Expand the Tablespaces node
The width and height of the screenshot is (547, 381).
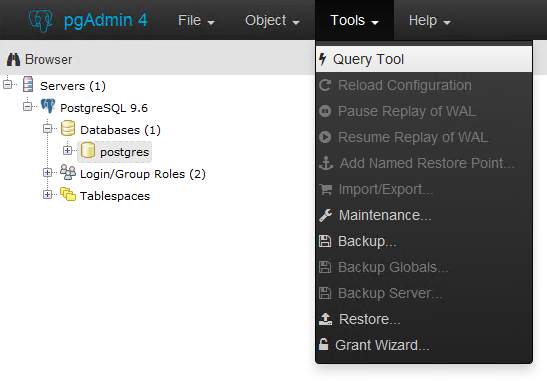pyautogui.click(x=47, y=194)
